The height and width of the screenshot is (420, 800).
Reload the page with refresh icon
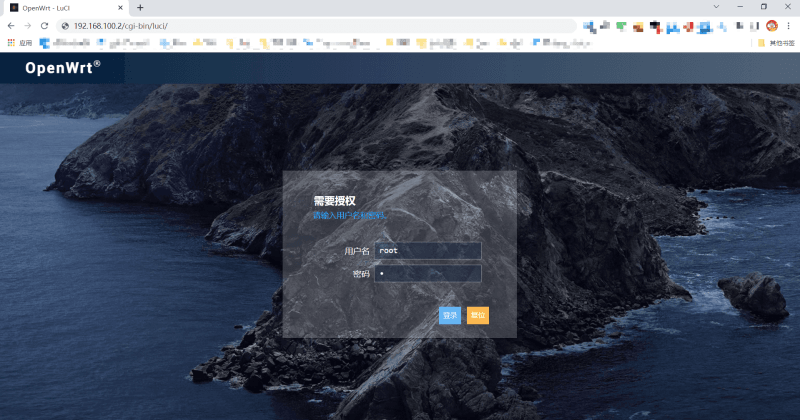pos(45,25)
